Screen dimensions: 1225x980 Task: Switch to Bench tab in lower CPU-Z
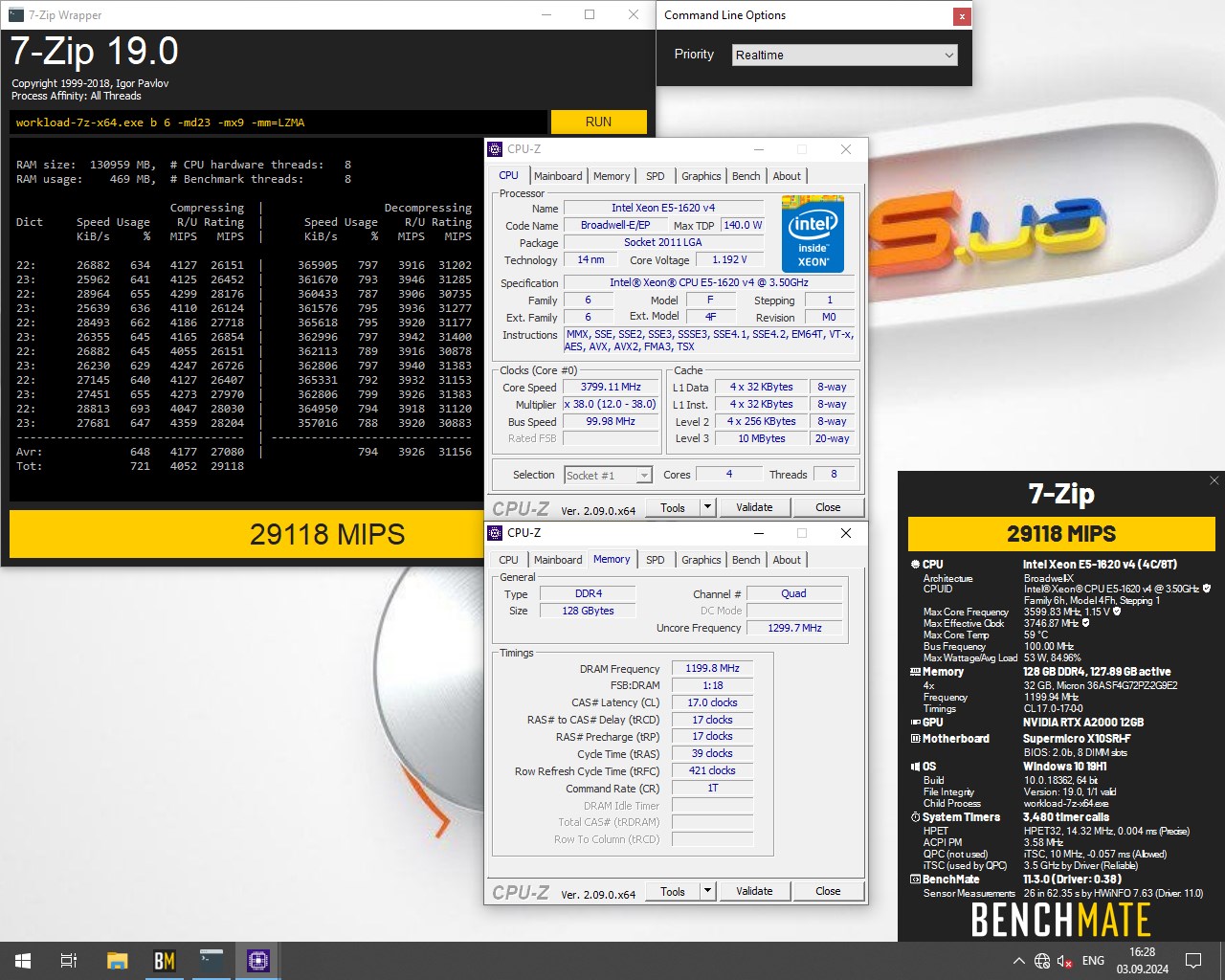[746, 560]
